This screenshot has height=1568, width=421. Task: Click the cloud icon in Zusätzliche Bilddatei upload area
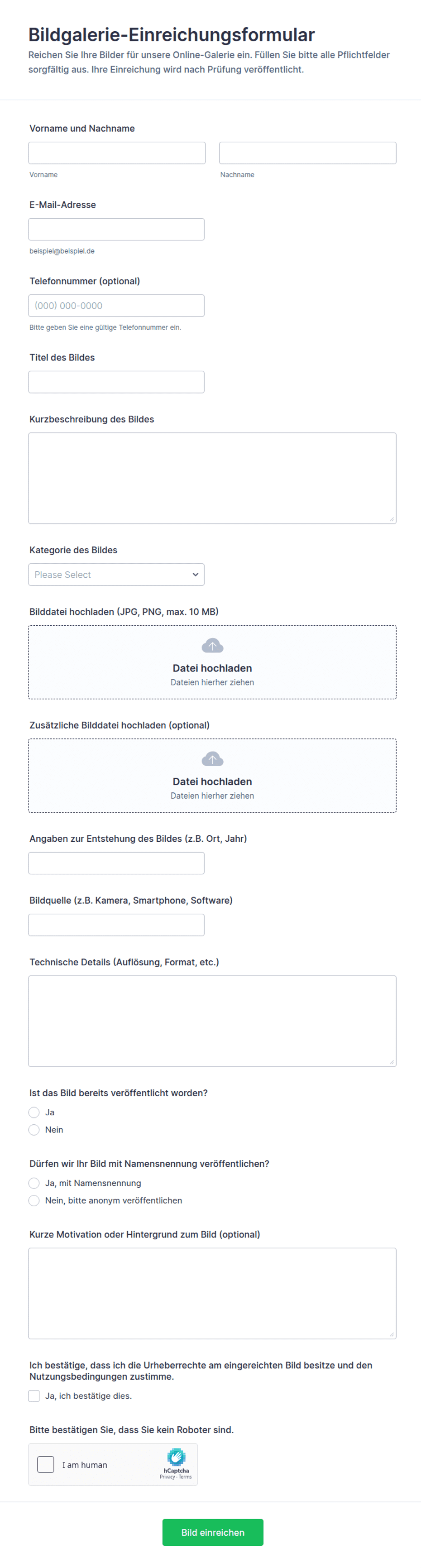click(x=212, y=759)
